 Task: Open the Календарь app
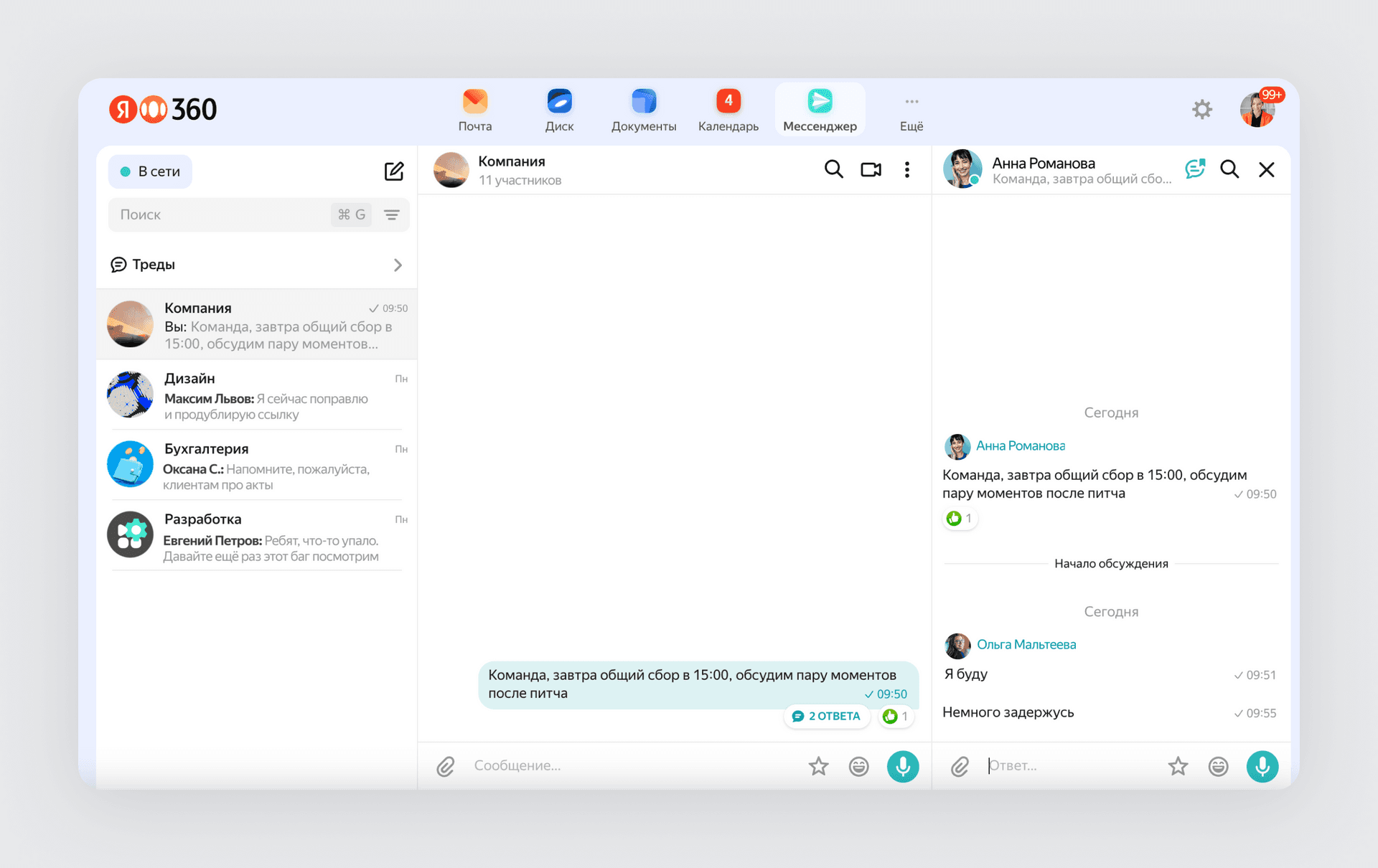(x=728, y=110)
